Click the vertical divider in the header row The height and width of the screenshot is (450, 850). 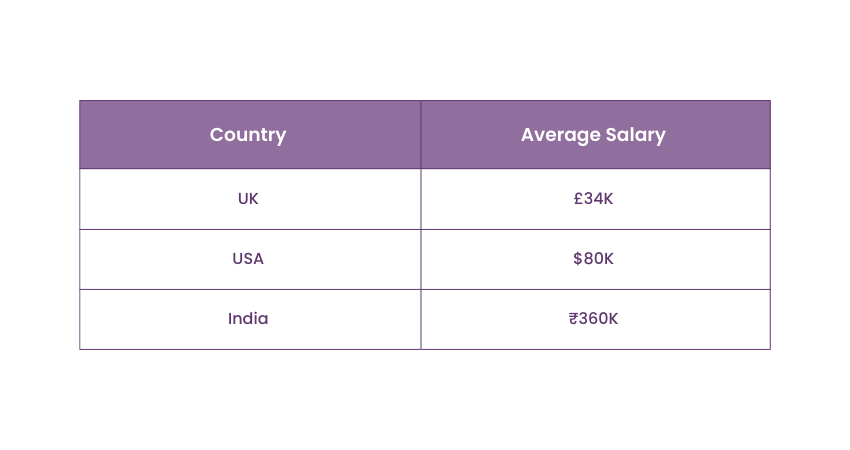pyautogui.click(x=421, y=135)
